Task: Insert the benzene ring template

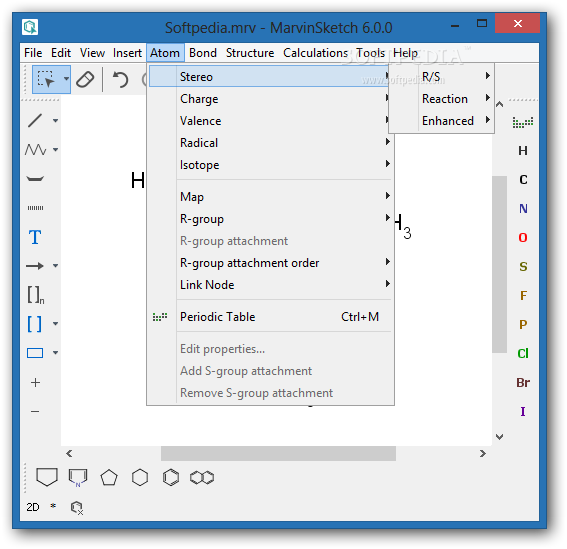Action: pyautogui.click(x=171, y=478)
